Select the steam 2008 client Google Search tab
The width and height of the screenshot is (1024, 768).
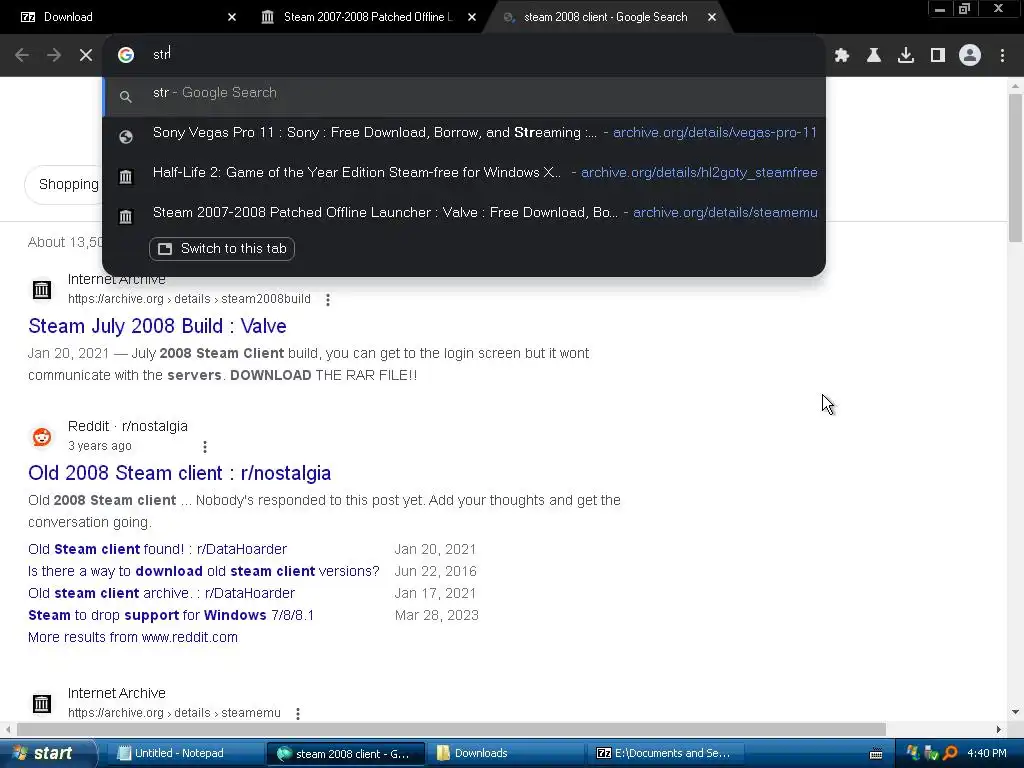(605, 17)
